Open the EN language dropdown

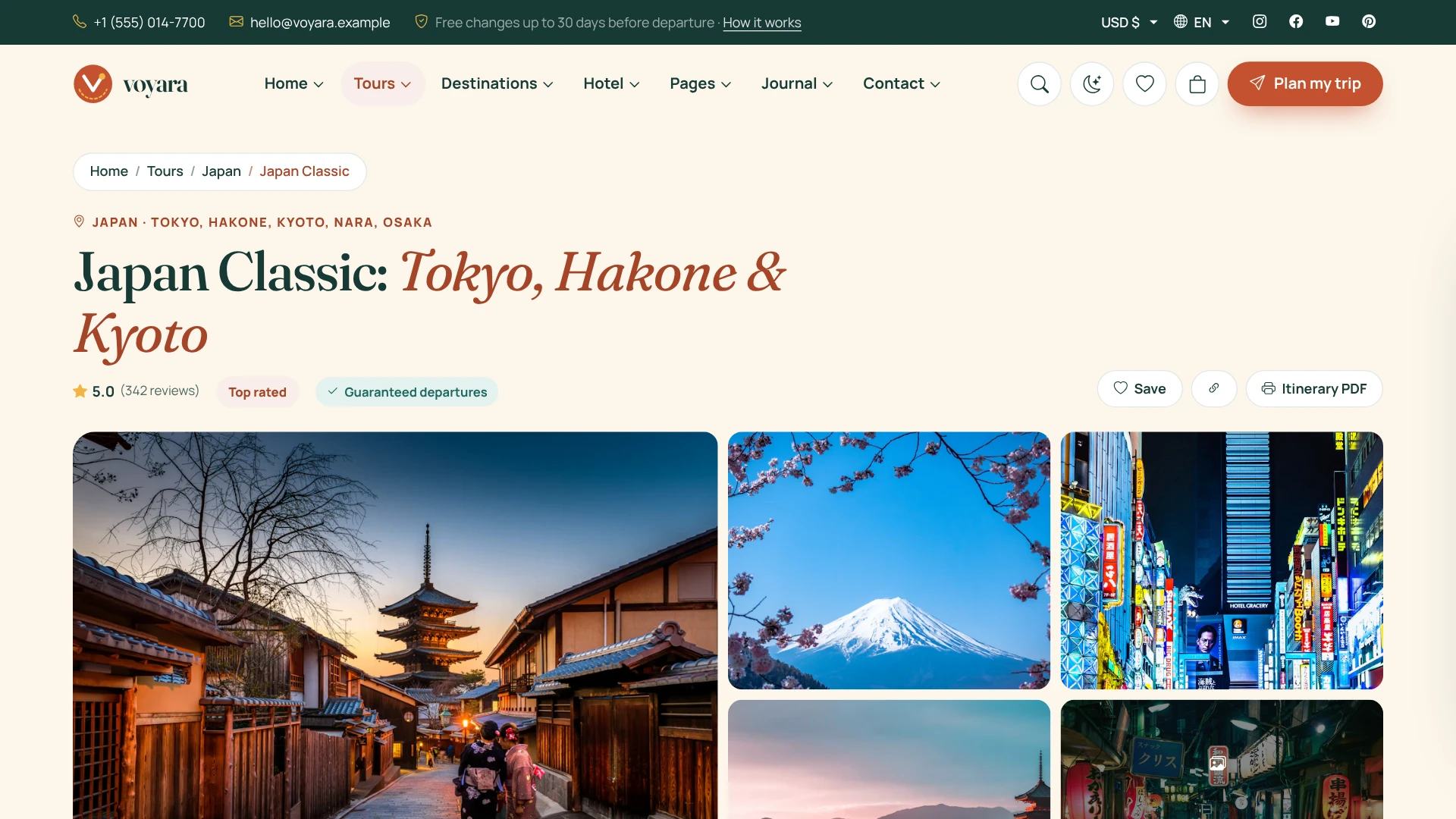(1202, 23)
